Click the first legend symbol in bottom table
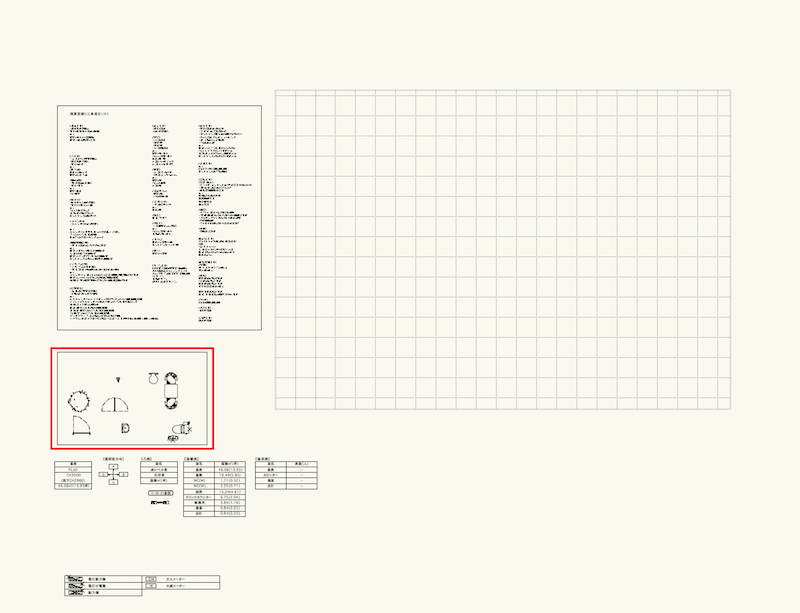The image size is (800, 613). 73,579
